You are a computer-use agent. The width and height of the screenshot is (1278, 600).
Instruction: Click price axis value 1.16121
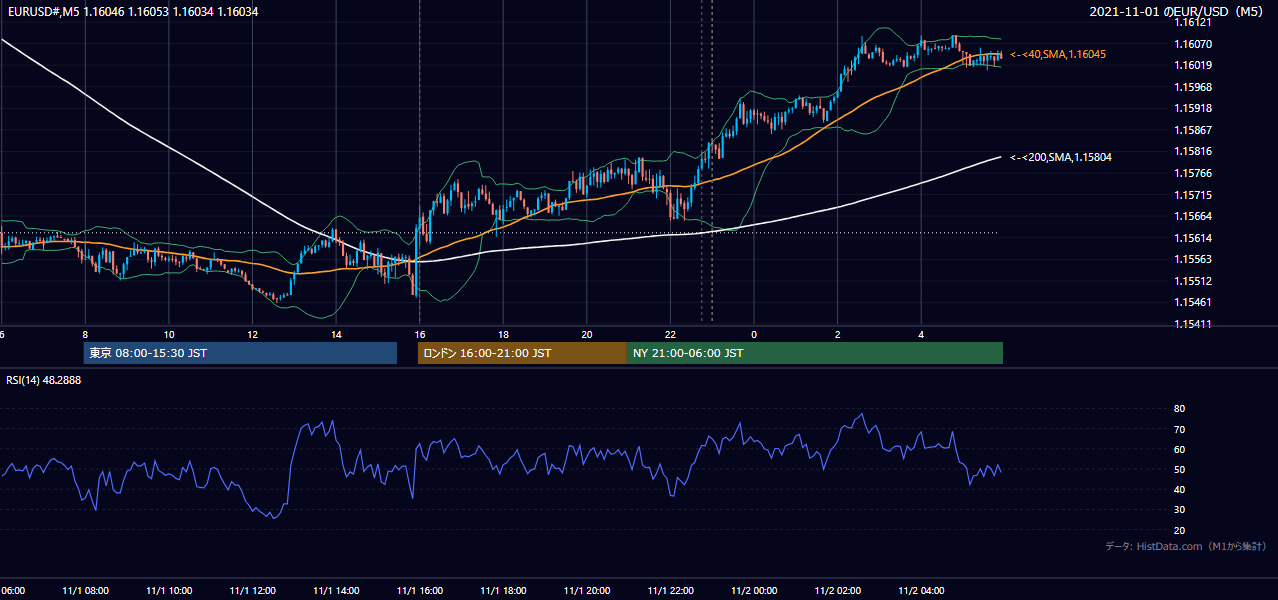[x=1192, y=23]
